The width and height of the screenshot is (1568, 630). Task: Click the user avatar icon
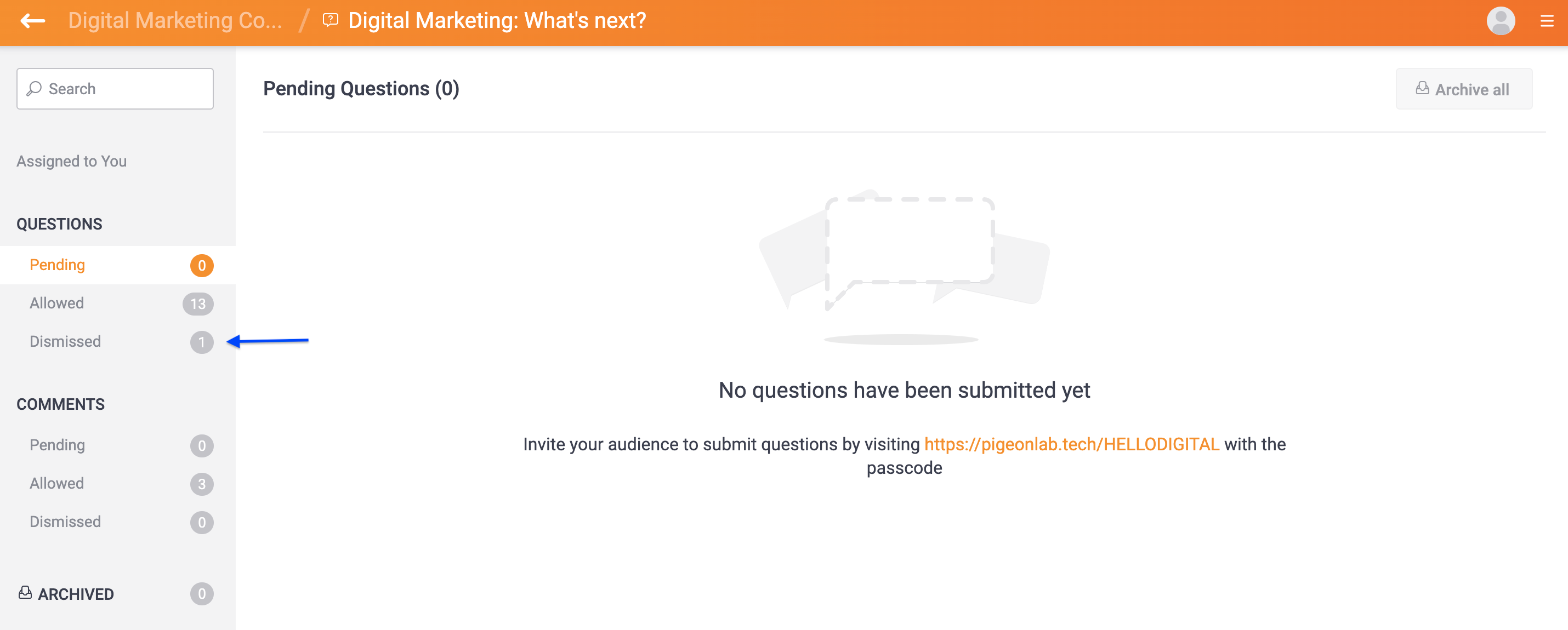click(x=1501, y=21)
